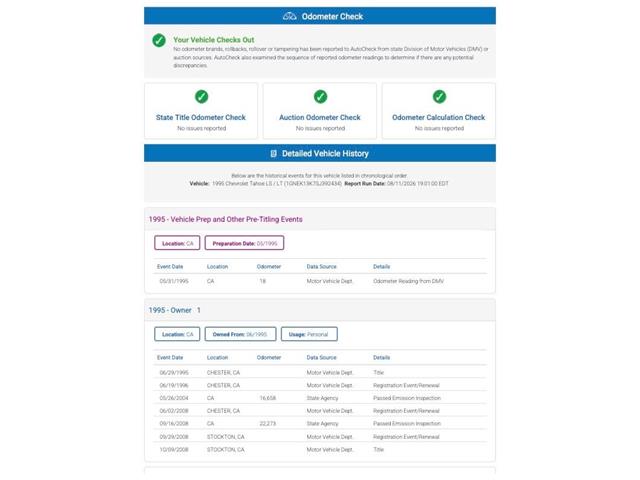Click the 1995 Vehicle Prep and Other Pre-Titling Events heading
The image size is (640, 480).
click(225, 220)
